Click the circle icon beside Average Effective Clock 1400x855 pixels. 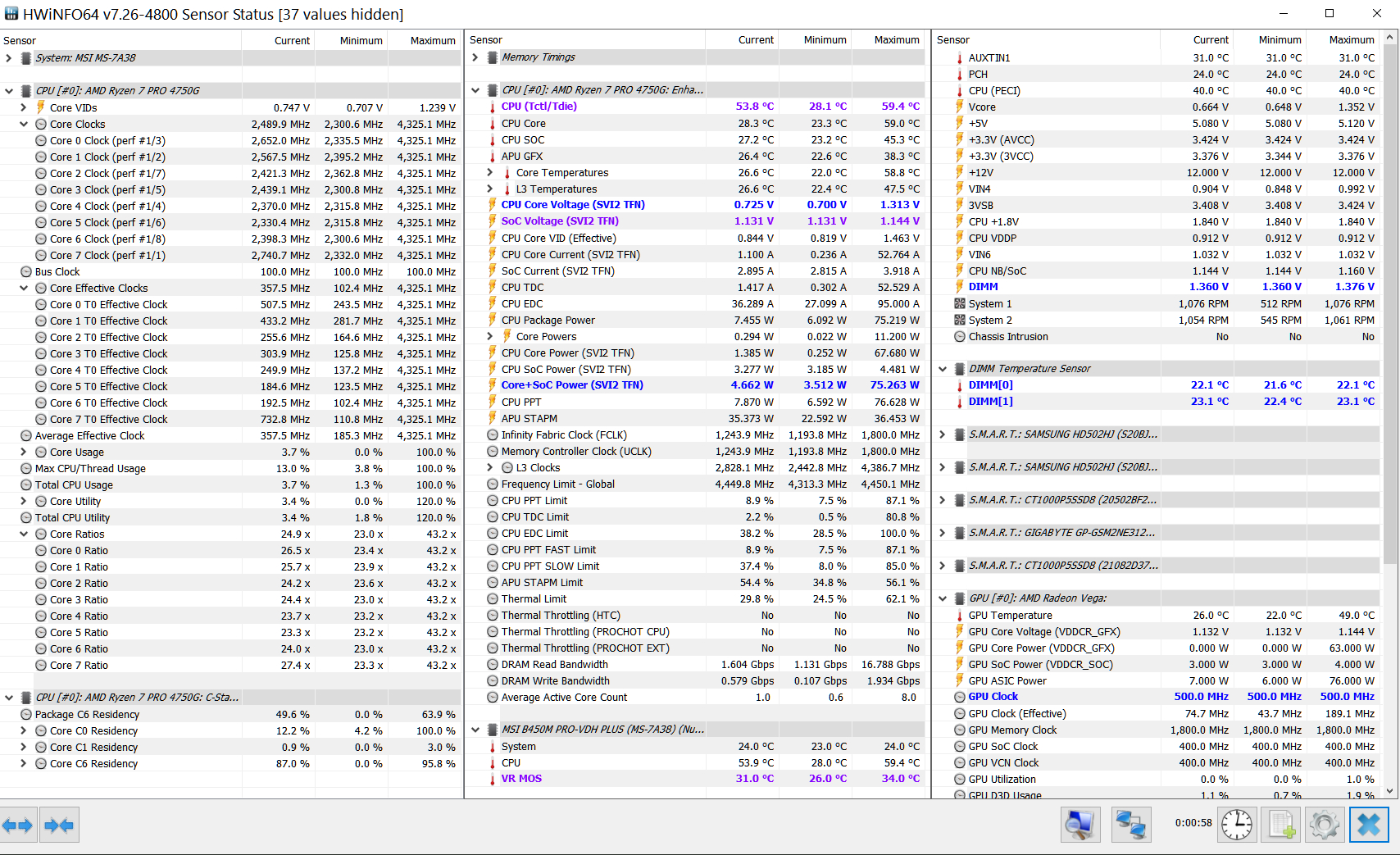coord(26,435)
